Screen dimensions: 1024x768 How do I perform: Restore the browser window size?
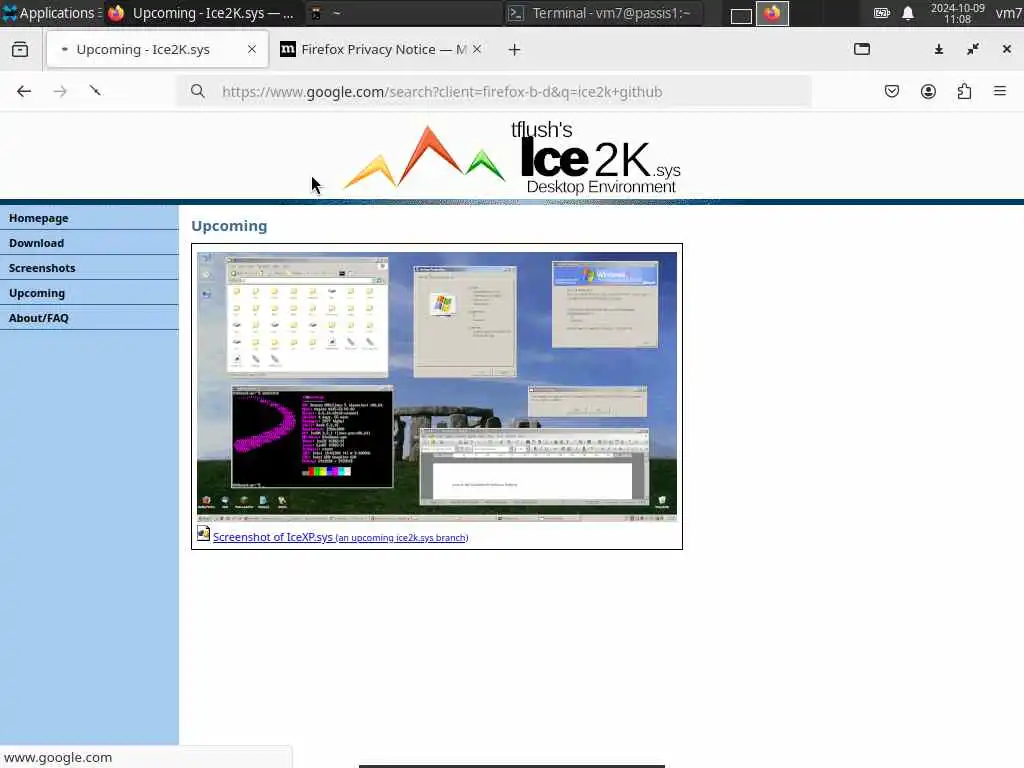(x=973, y=49)
